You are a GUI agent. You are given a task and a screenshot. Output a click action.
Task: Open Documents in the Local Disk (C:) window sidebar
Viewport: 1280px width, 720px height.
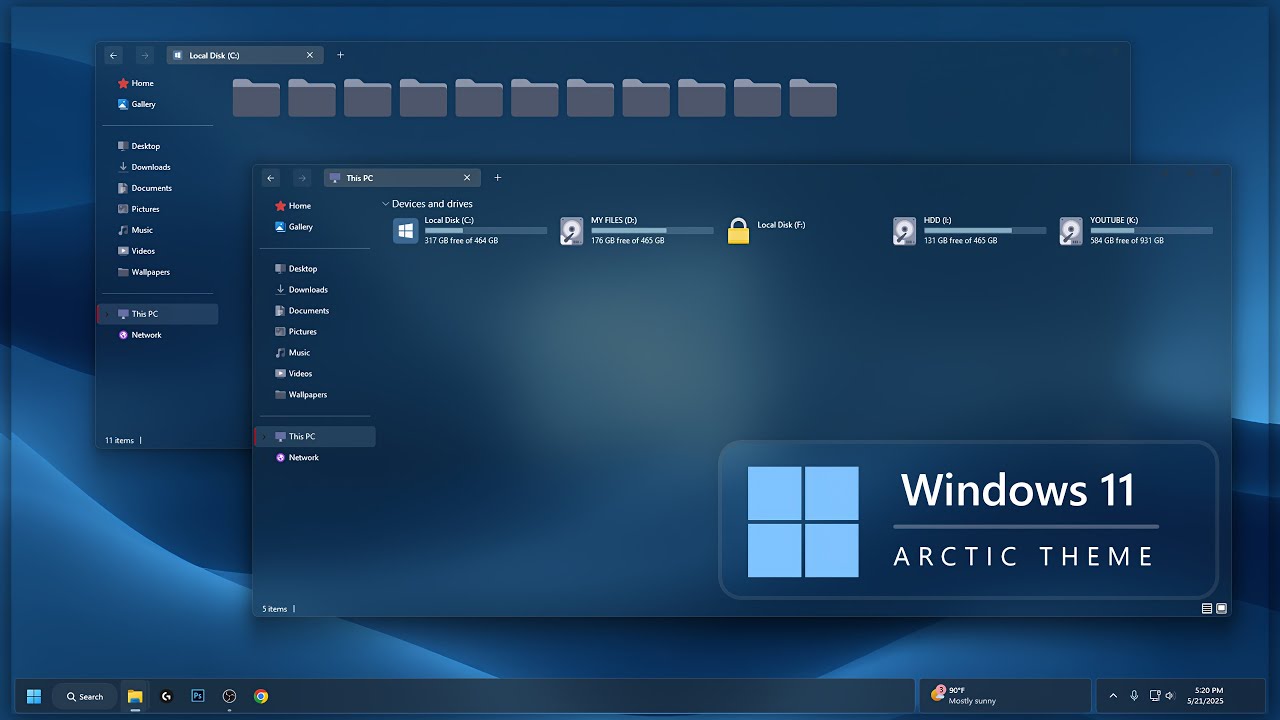tap(144, 188)
